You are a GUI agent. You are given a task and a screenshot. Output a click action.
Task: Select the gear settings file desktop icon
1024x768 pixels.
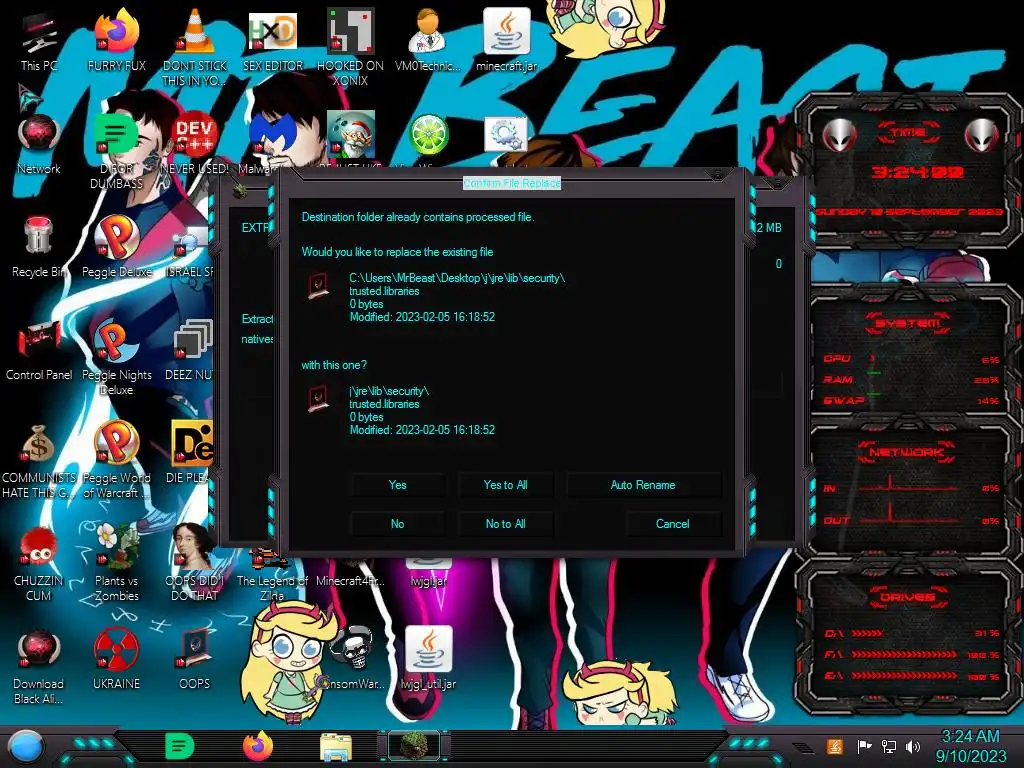click(506, 135)
